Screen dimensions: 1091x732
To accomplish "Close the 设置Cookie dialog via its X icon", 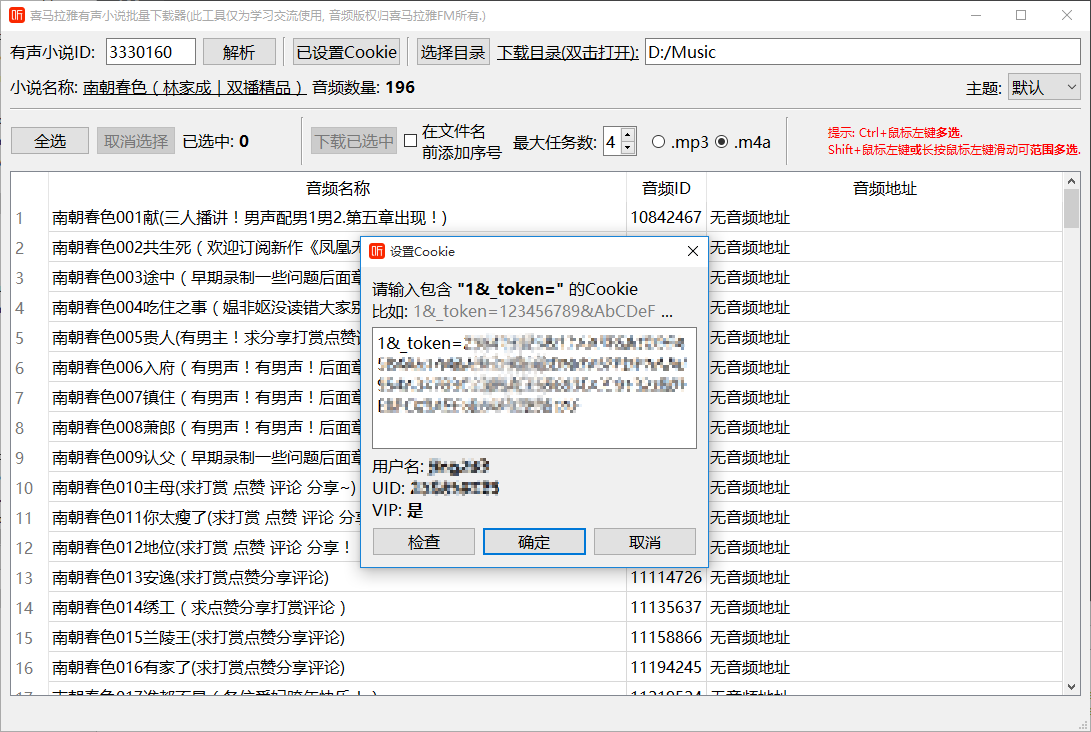I will (692, 251).
